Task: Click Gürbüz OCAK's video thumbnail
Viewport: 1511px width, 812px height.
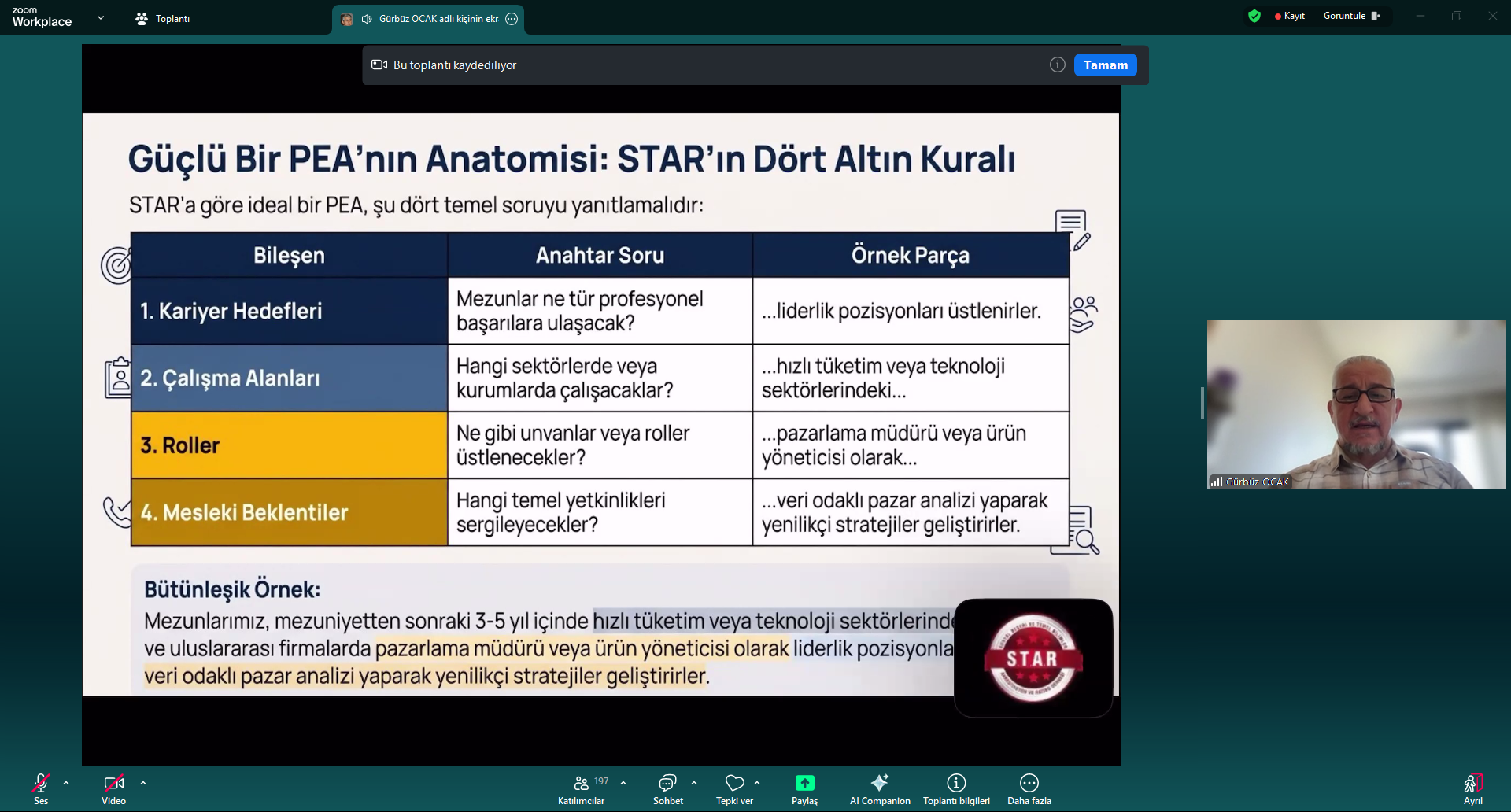Action: point(1356,404)
